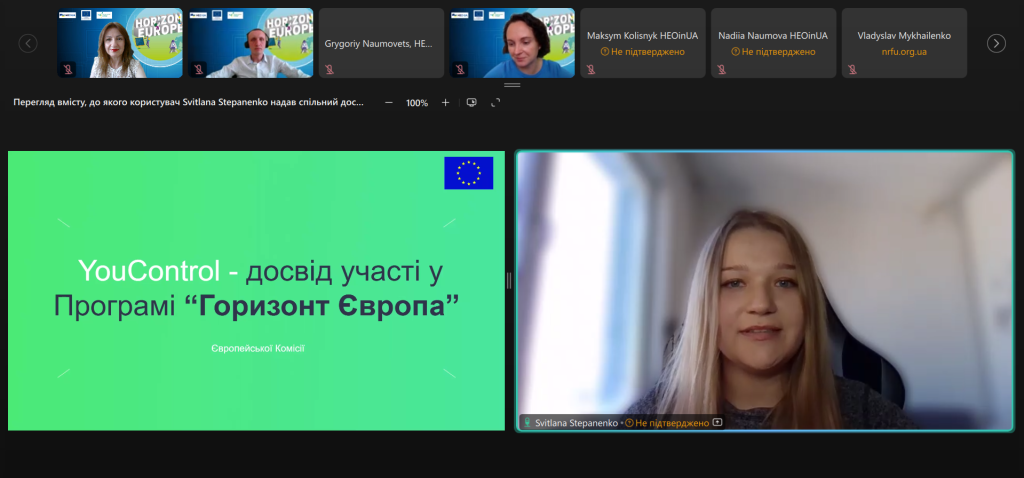This screenshot has height=478, width=1024.
Task: Select the blue-shirt woman's video thumbnail
Action: (x=512, y=43)
